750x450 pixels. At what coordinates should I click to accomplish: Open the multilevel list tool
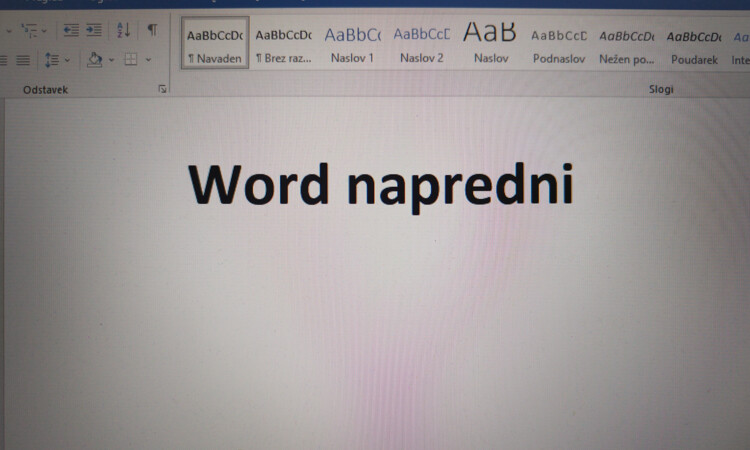30,31
